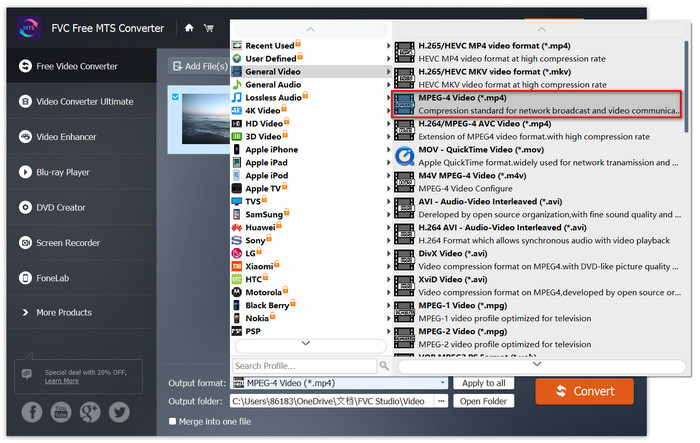Image resolution: width=700 pixels, height=443 pixels.
Task: Choose XviD Video (*.avi) format
Action: (x=538, y=286)
